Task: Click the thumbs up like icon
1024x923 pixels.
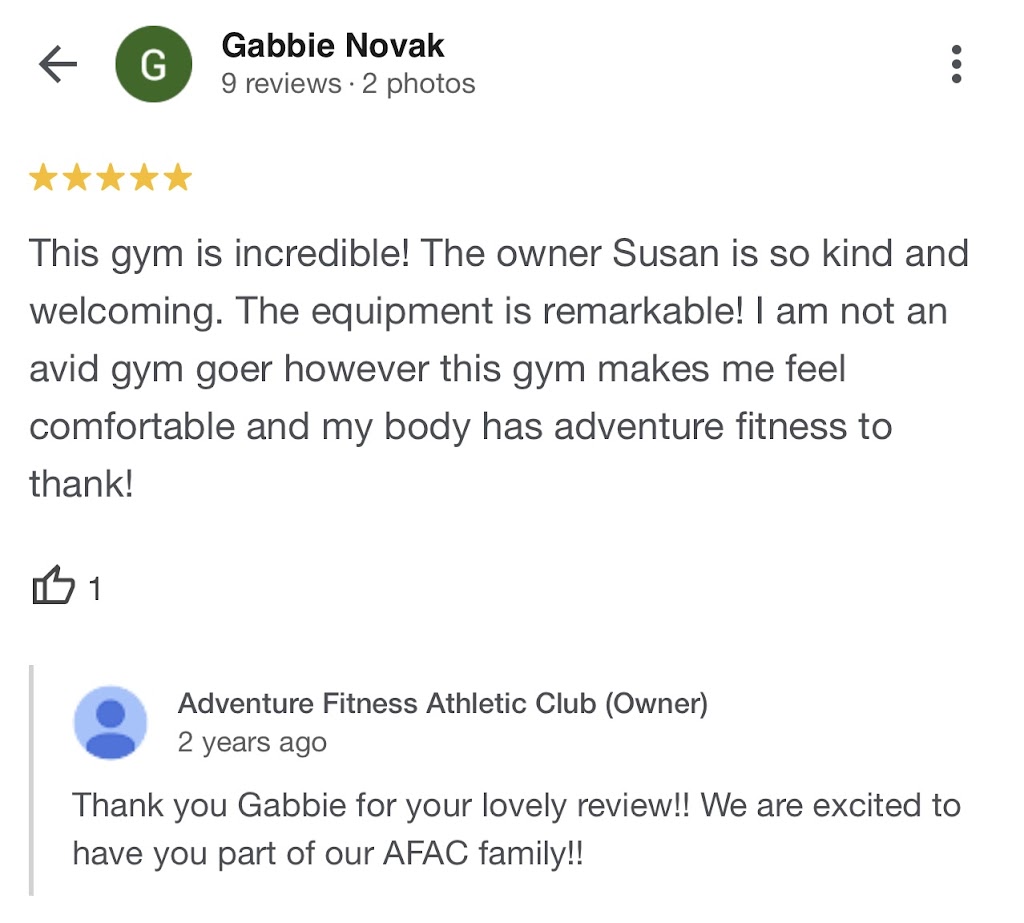Action: coord(53,587)
